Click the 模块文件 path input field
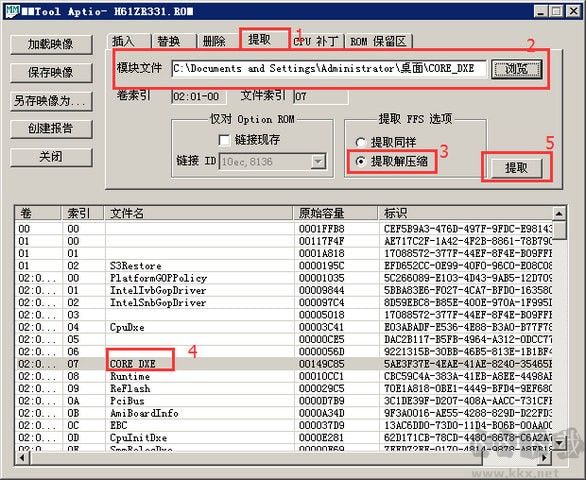 coord(329,69)
